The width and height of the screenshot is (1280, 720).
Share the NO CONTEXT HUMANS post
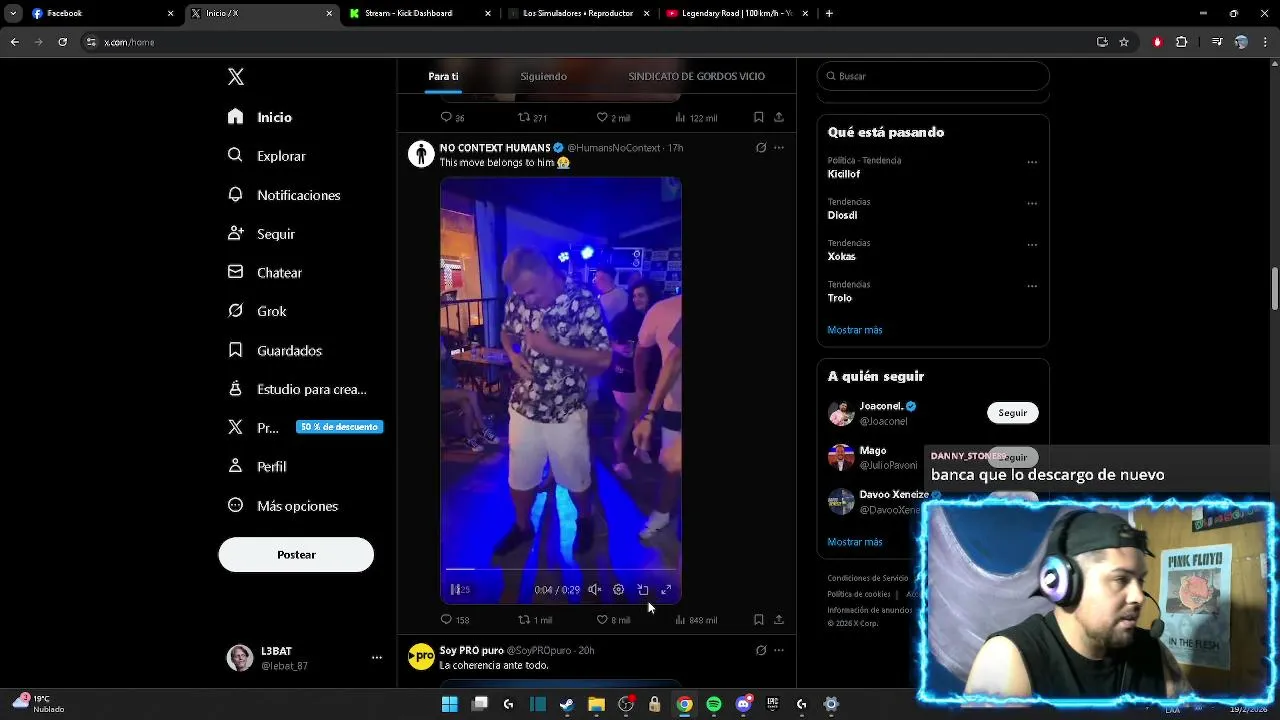click(779, 620)
